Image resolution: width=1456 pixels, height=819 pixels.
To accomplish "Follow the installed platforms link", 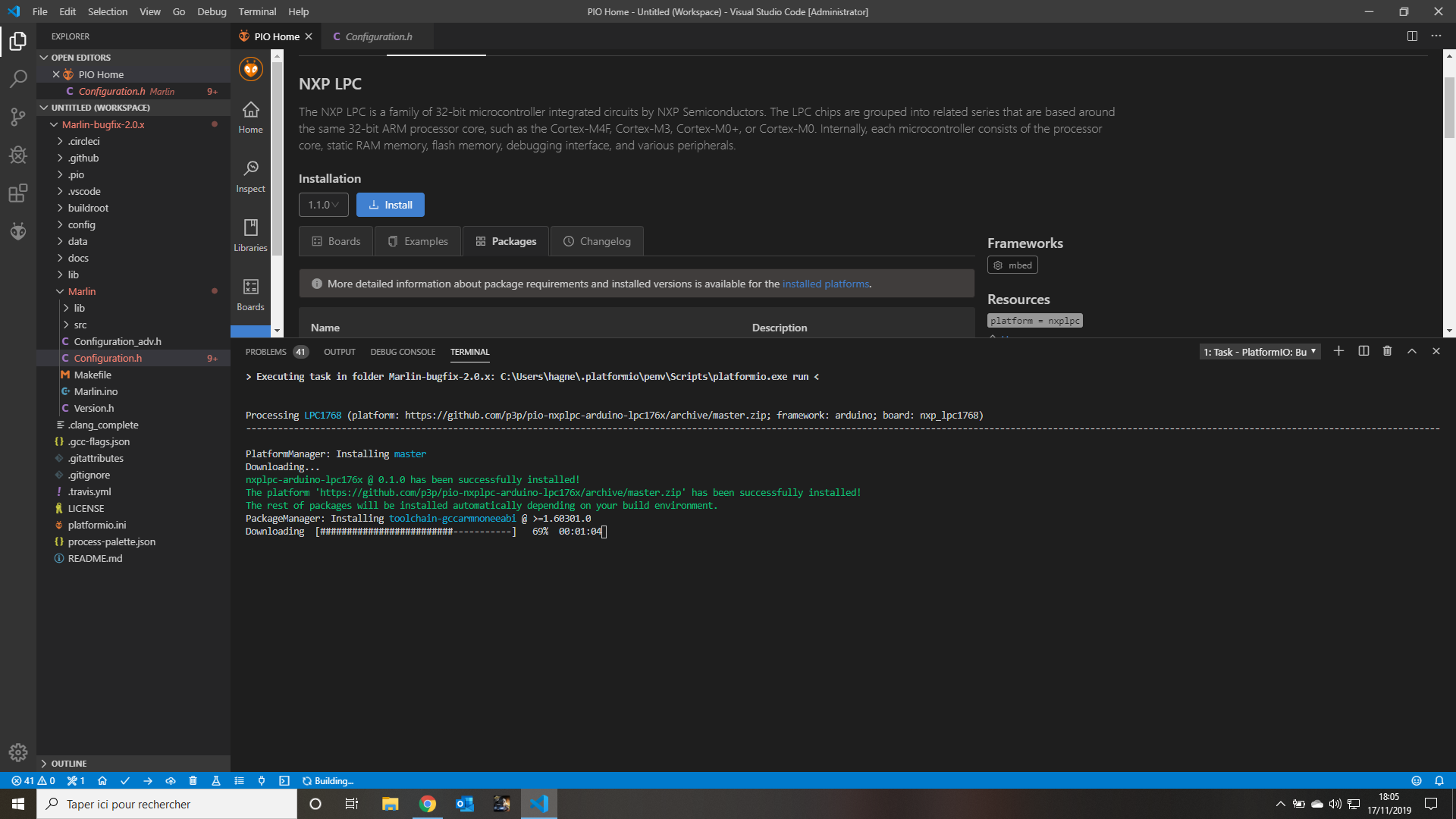I will (826, 284).
